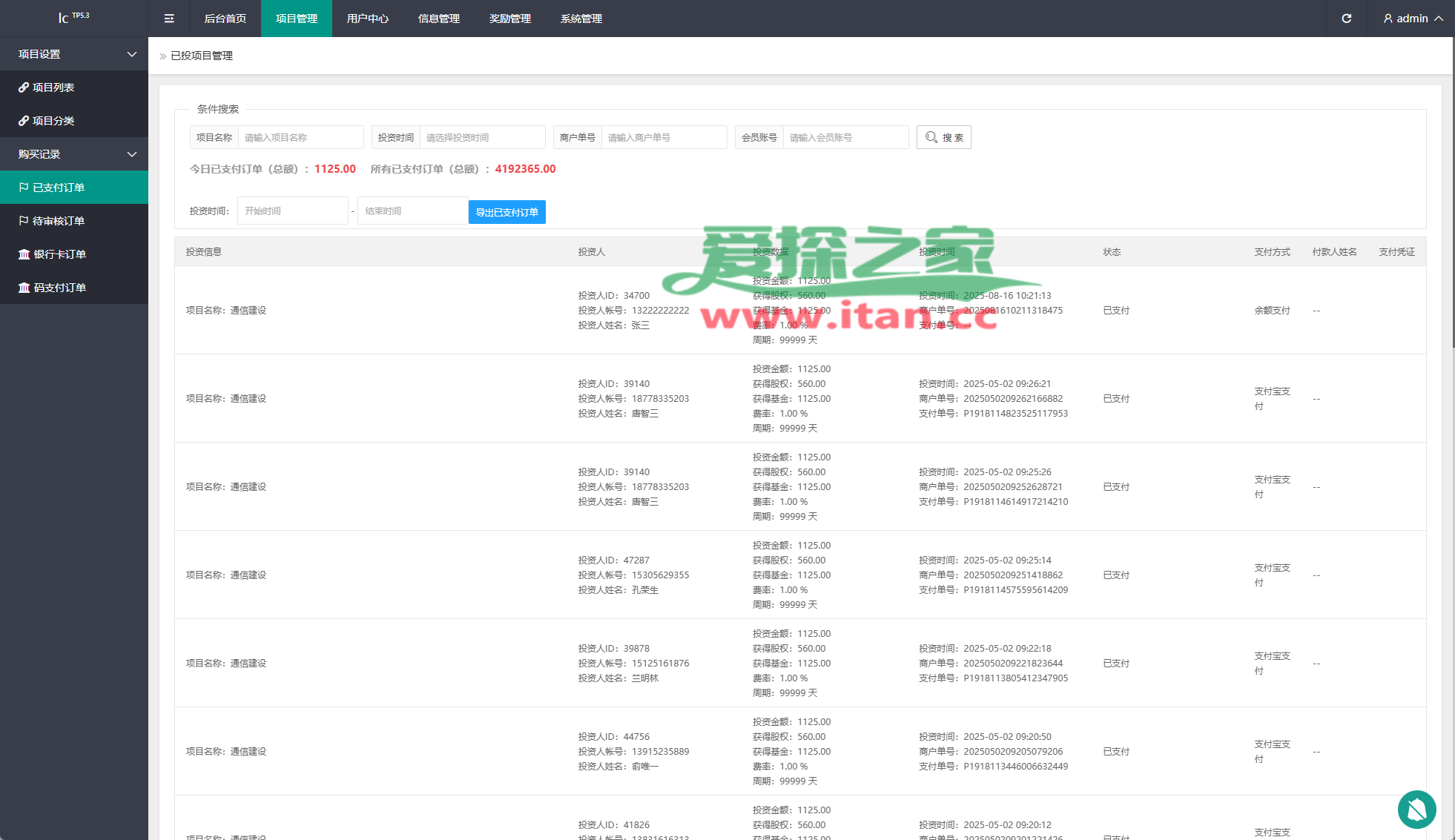The height and width of the screenshot is (840, 1455).
Task: Click investor account 15305629355
Action: [x=660, y=575]
